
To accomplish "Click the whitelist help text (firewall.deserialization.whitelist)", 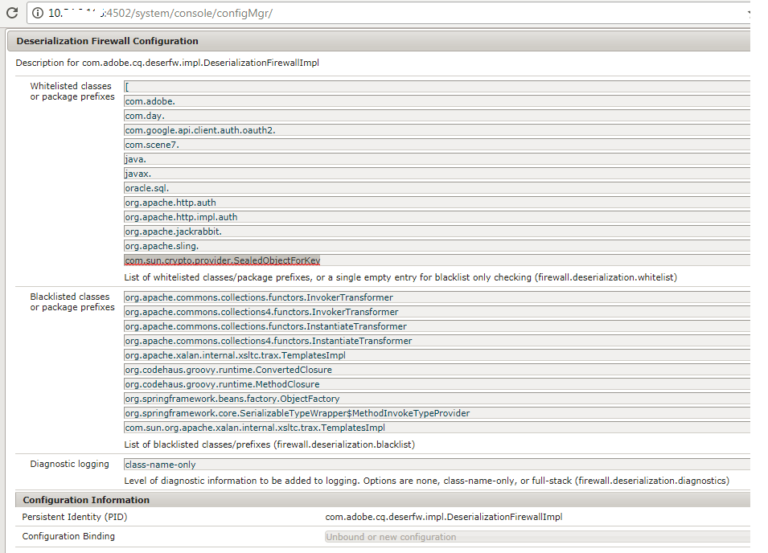I will [x=401, y=277].
